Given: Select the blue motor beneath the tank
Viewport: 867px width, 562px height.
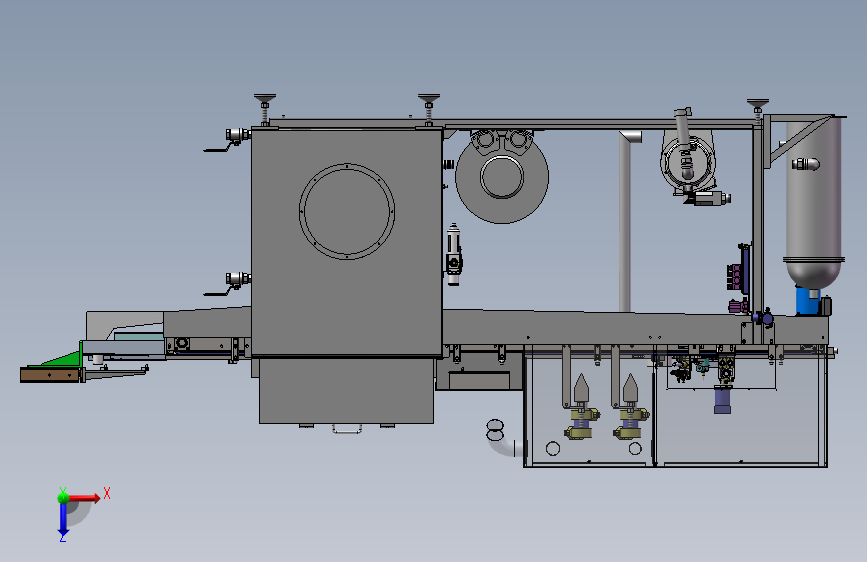Looking at the screenshot, I should pyautogui.click(x=808, y=300).
